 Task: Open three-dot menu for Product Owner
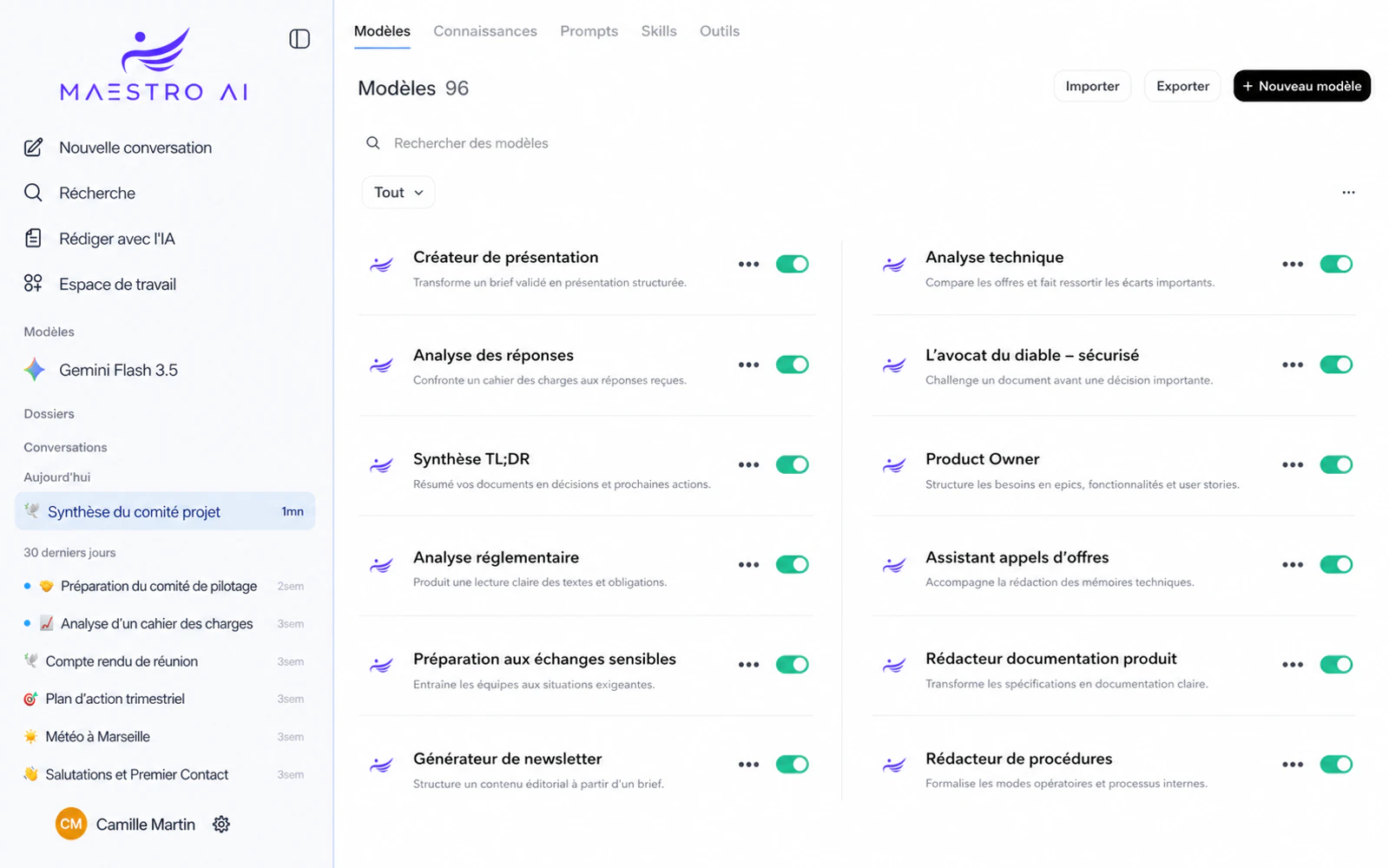[1293, 464]
